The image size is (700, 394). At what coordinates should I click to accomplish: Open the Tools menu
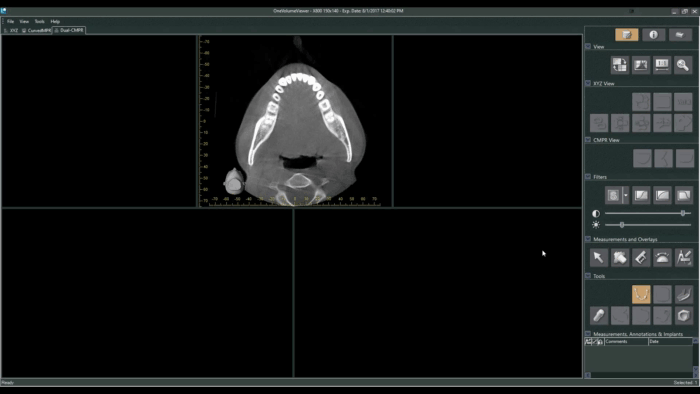pyautogui.click(x=40, y=21)
